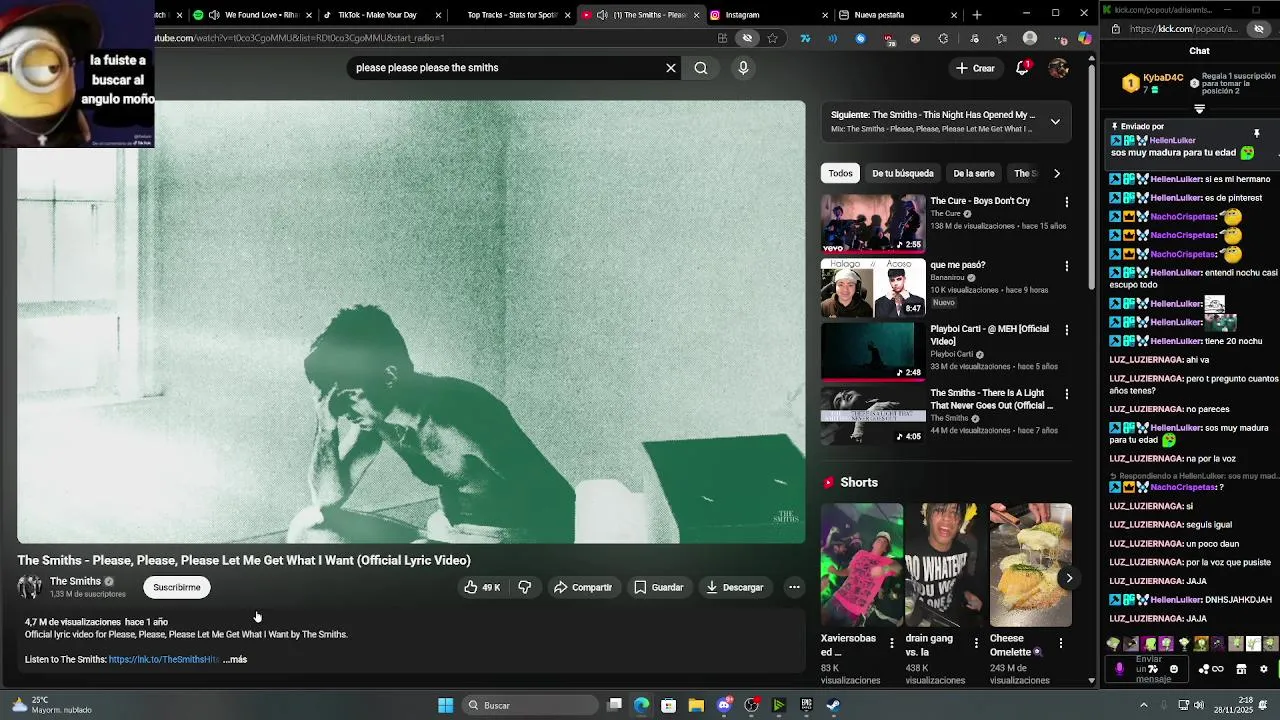Open the lnk.to/TheSmithsHits link

(x=164, y=660)
